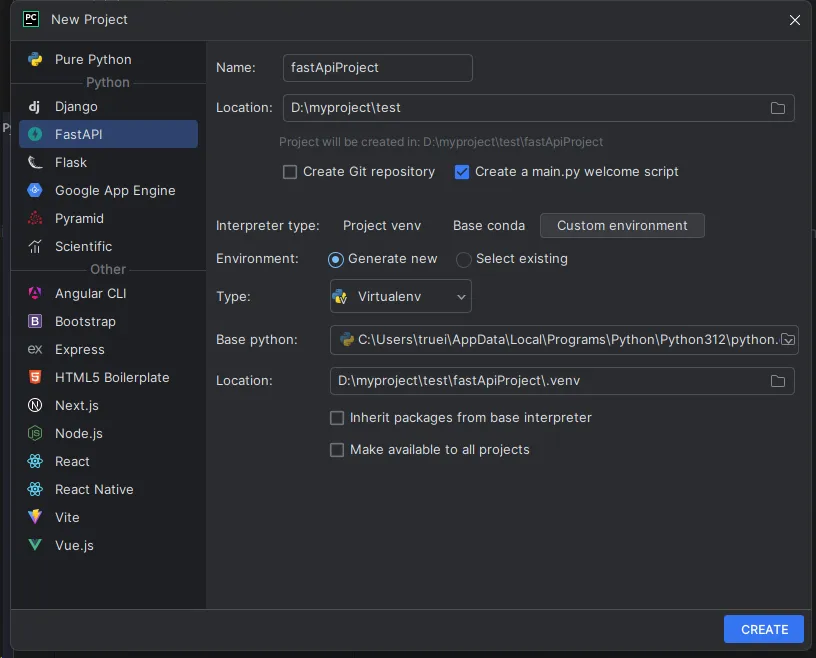Screen dimensions: 816x658
Task: Click the Vue.js V icon
Action: click(35, 545)
